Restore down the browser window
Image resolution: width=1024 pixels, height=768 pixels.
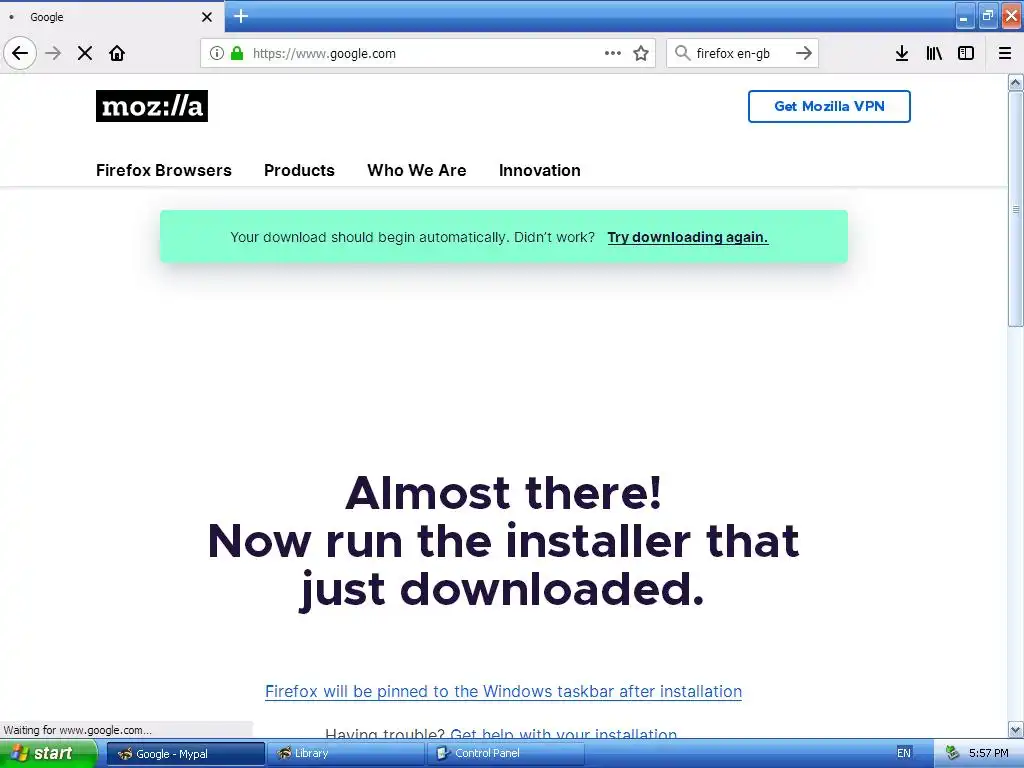987,16
